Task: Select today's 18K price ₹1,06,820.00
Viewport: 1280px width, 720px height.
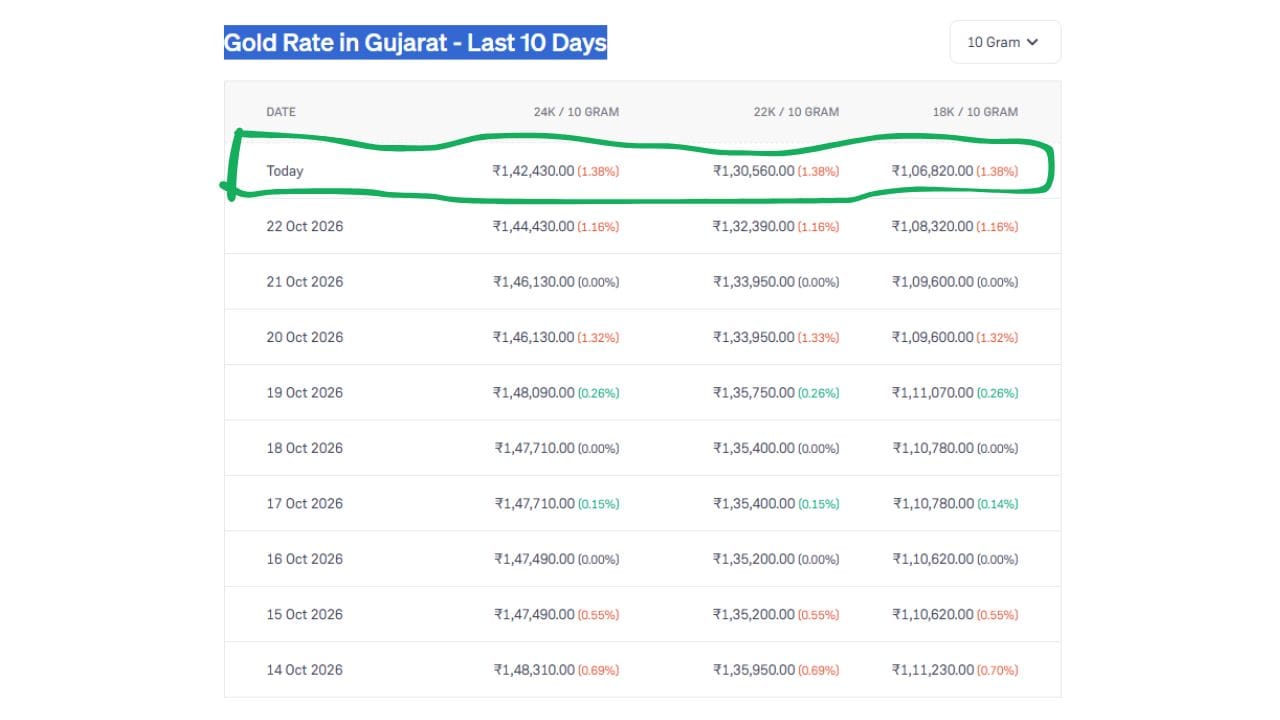Action: point(933,171)
